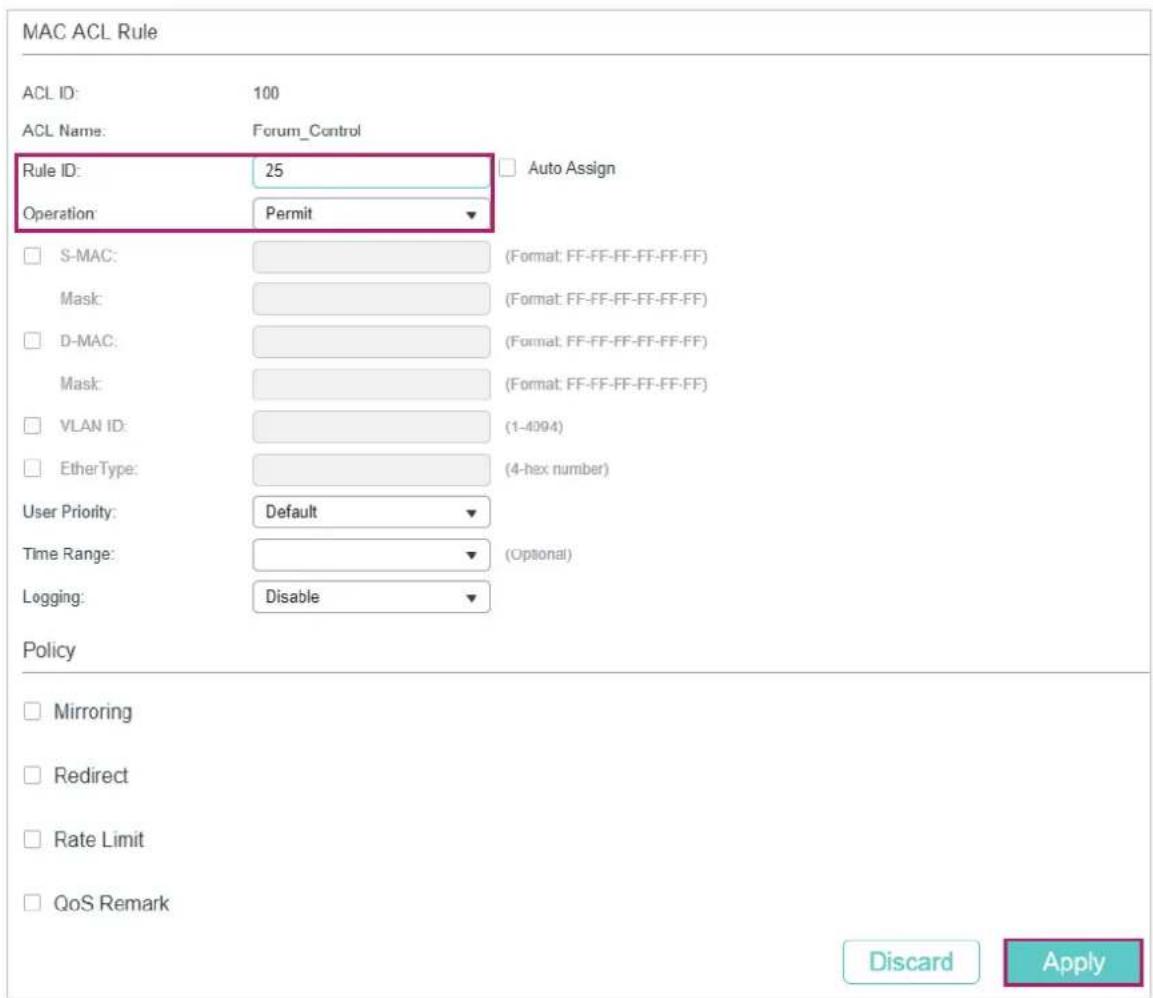Click the D-MAC address input field
This screenshot has width=1153, height=998.
(371, 342)
